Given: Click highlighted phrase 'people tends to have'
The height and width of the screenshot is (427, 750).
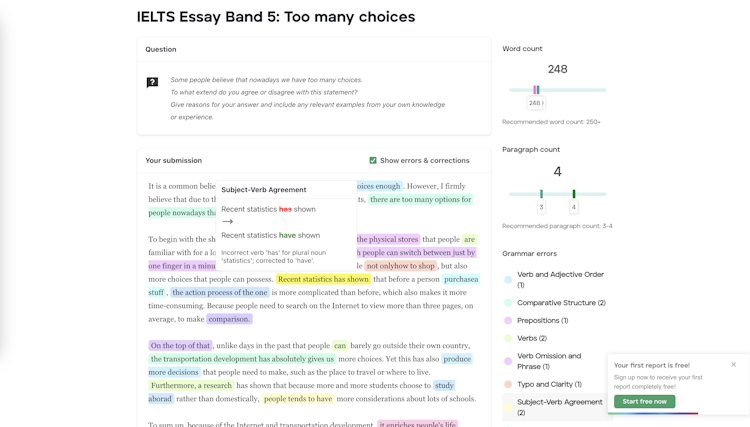Looking at the screenshot, I should click(298, 399).
